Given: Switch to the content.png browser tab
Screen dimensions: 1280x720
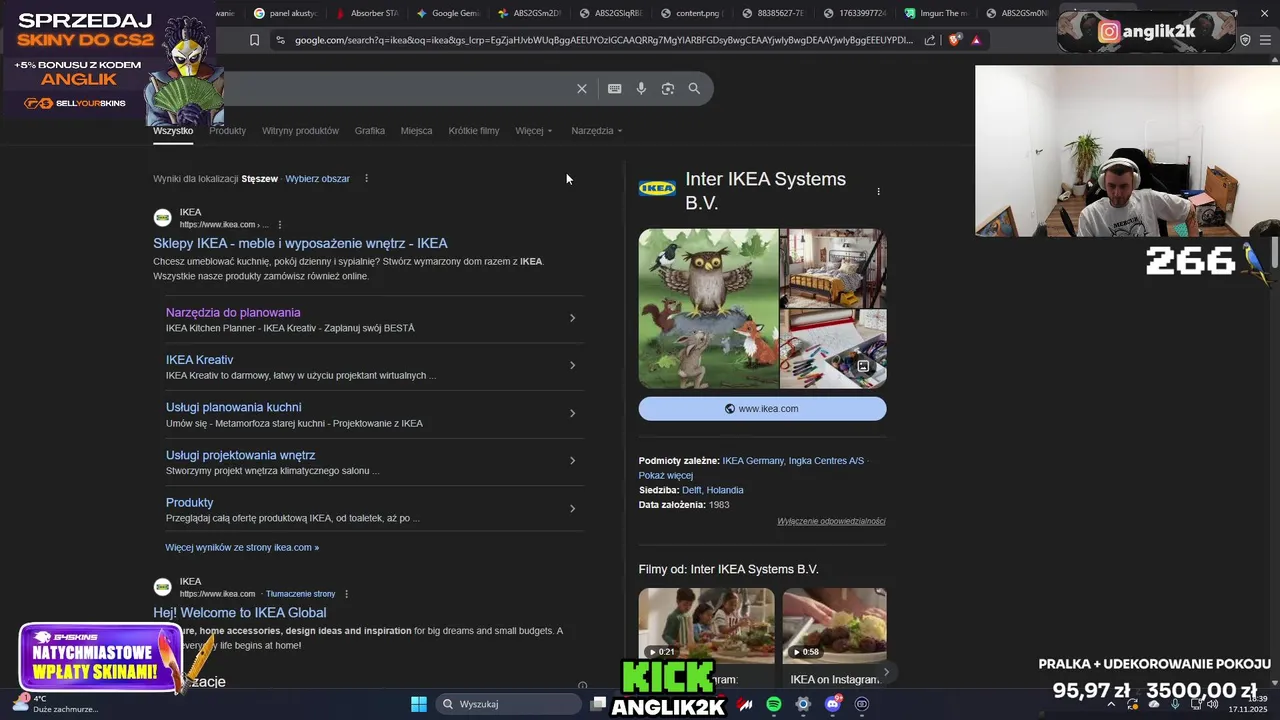Looking at the screenshot, I should tap(691, 13).
